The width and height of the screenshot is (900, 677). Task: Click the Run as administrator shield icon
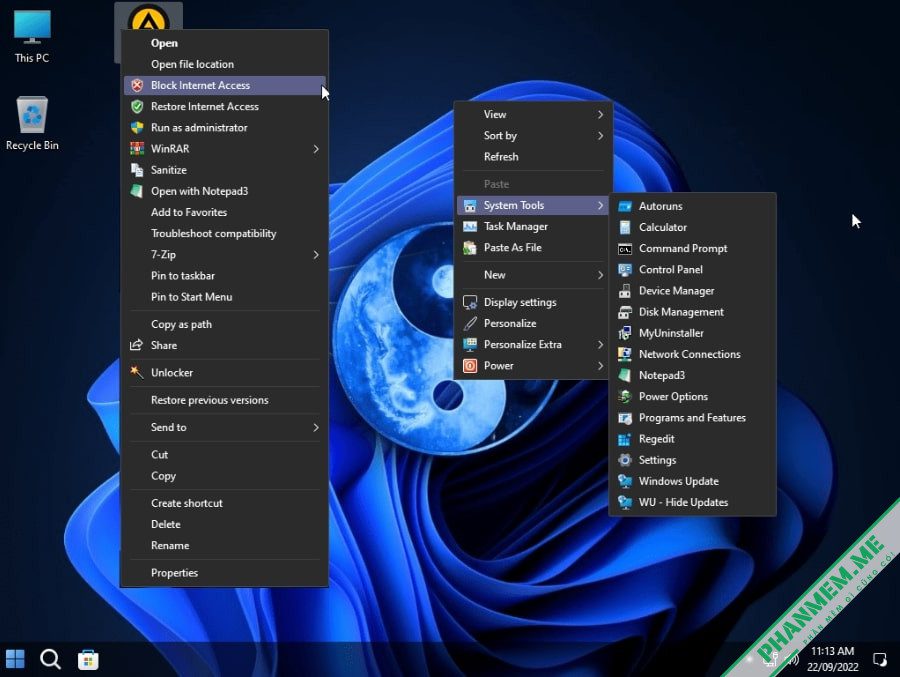click(137, 127)
